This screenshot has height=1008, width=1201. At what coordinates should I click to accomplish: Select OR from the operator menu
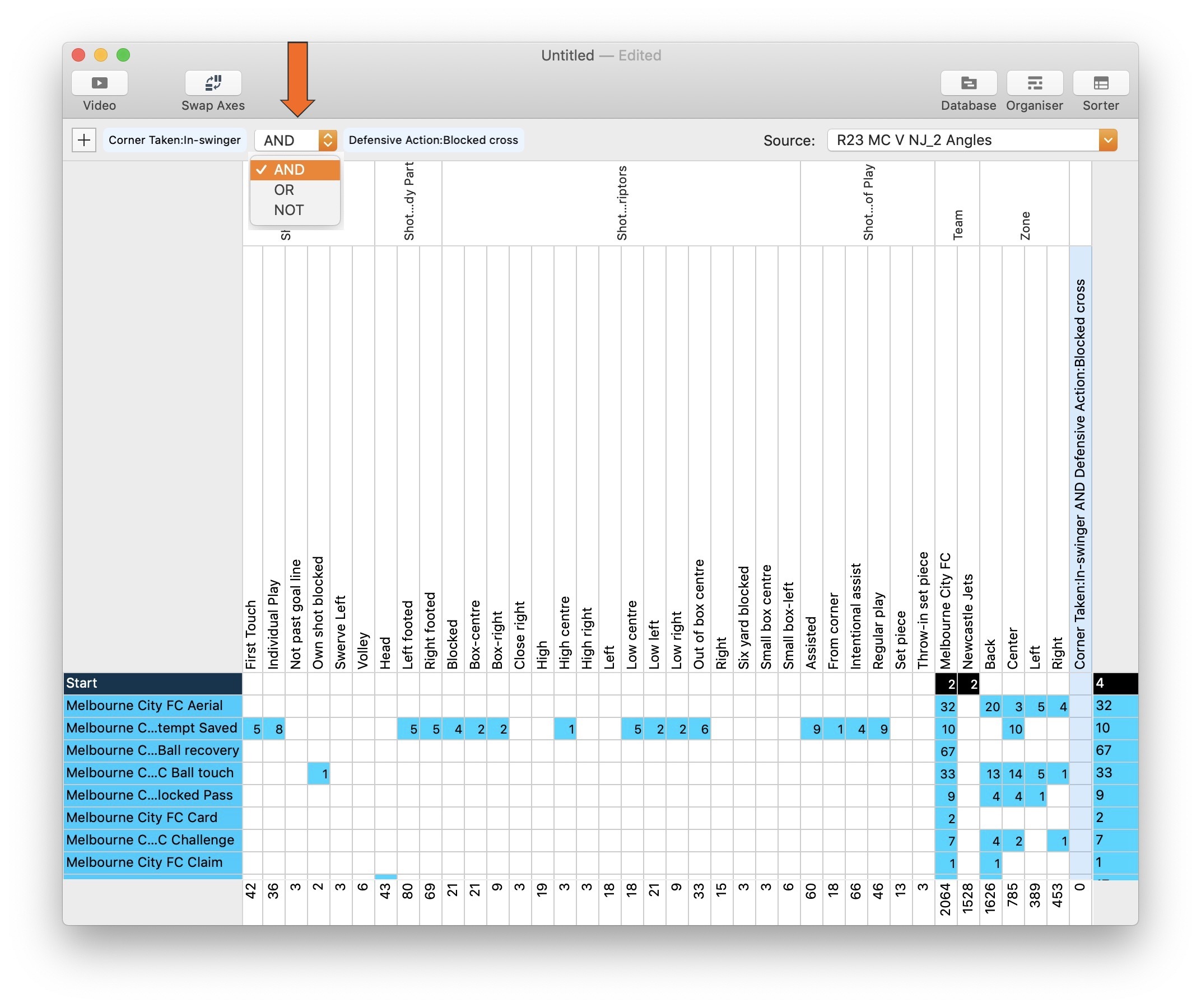pyautogui.click(x=284, y=189)
